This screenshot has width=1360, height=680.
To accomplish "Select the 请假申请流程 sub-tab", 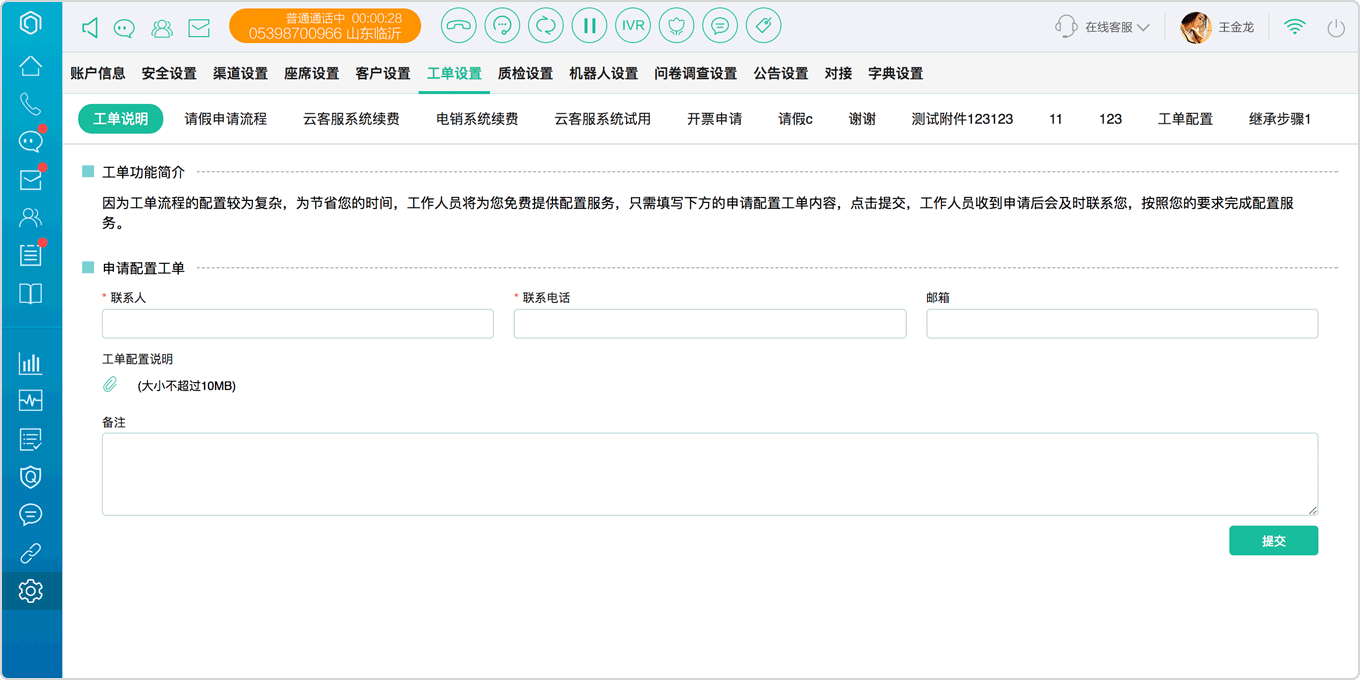I will pos(226,118).
